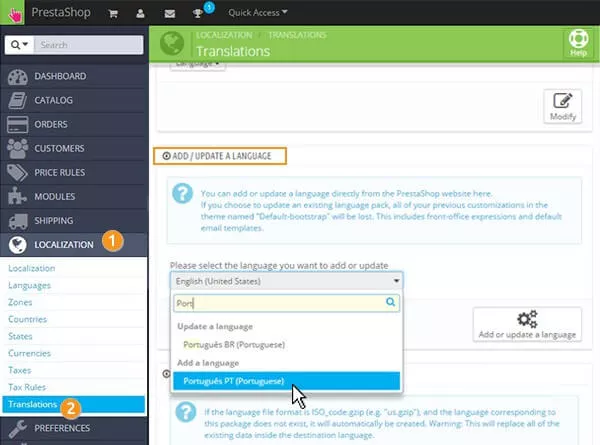Click the blue notification badge above the trophy

pos(209,7)
